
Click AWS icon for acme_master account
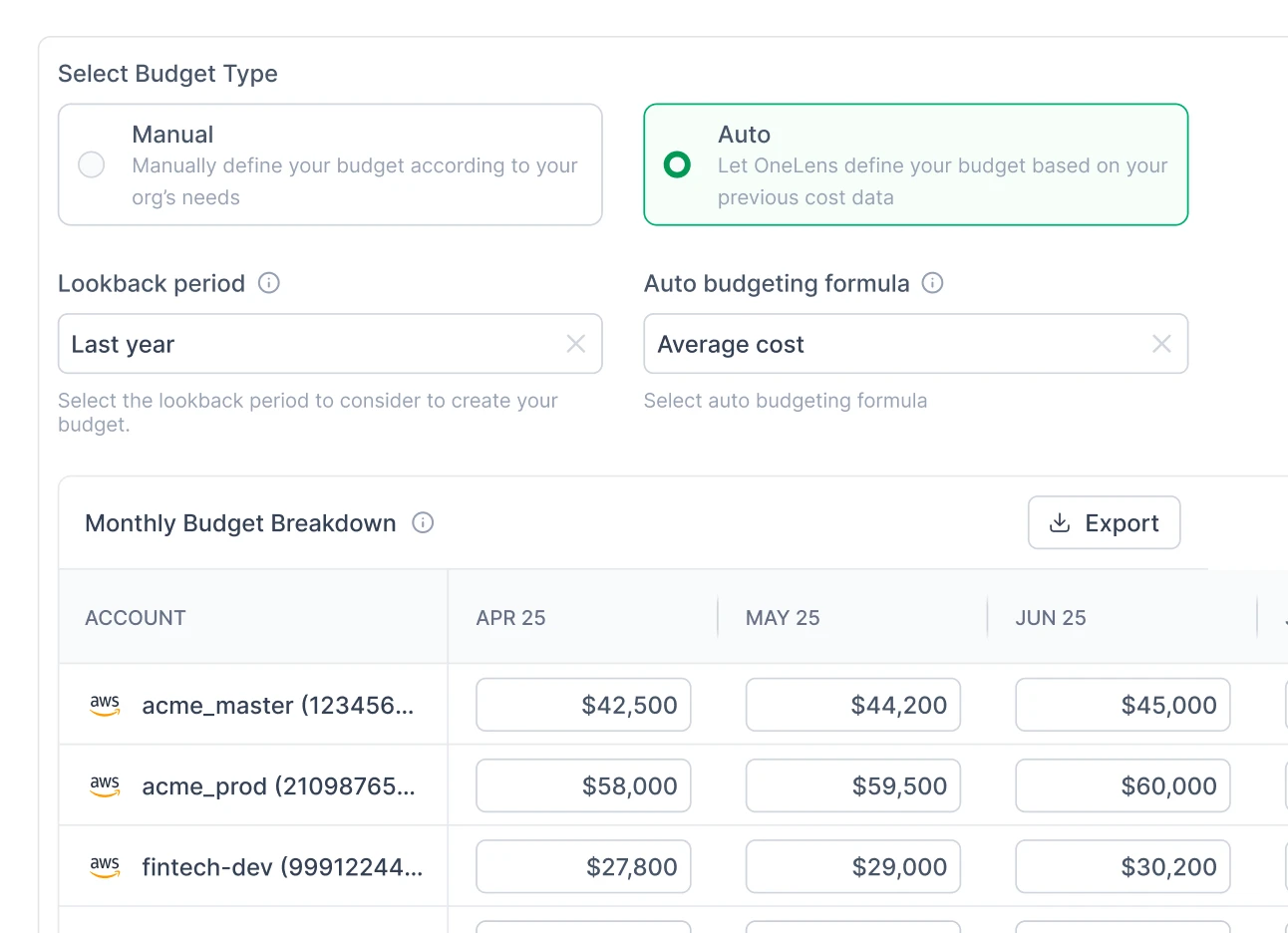[105, 705]
